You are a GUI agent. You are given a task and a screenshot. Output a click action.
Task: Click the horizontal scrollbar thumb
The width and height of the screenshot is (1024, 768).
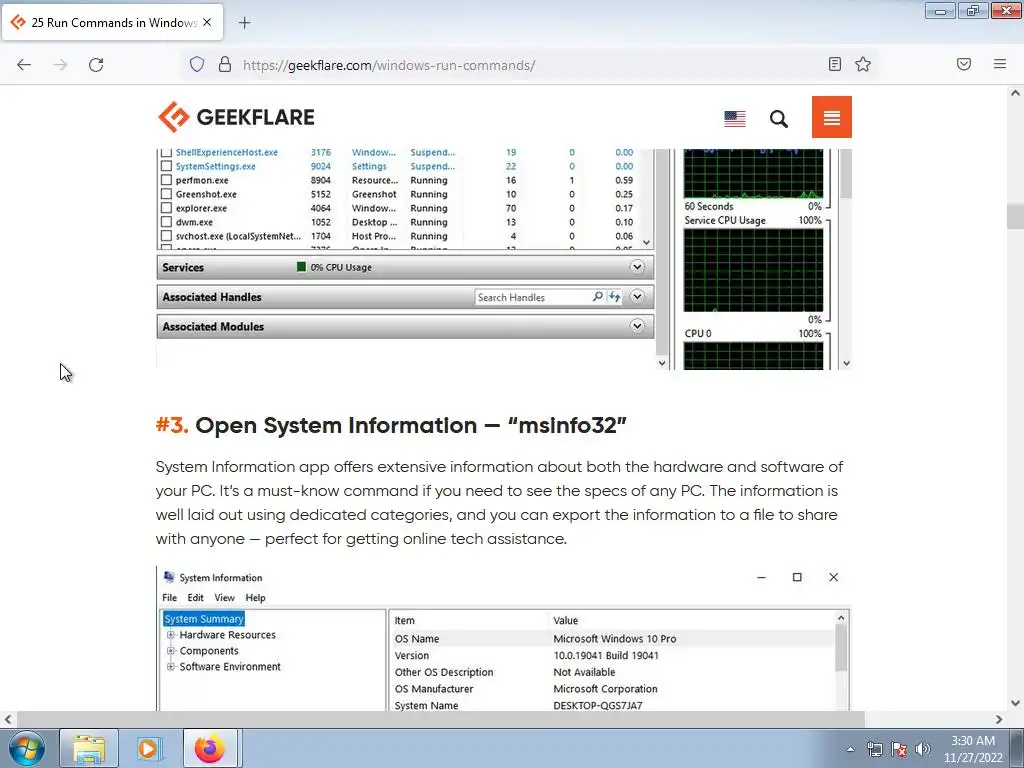(x=440, y=719)
